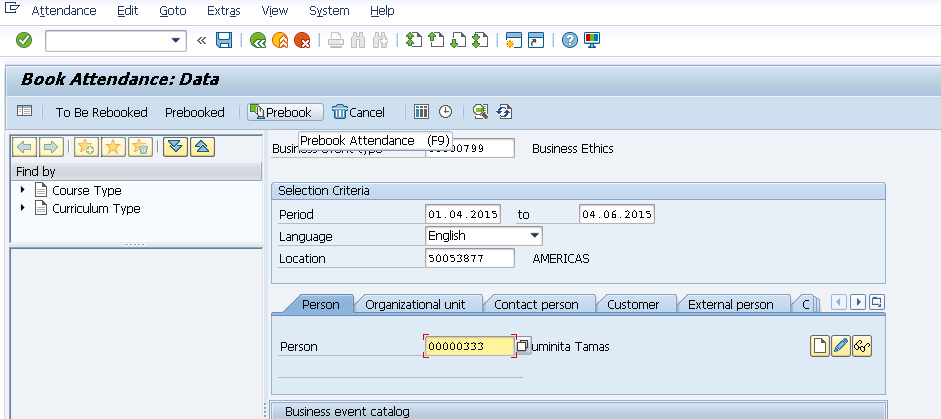This screenshot has height=419, width=941.
Task: Click the Expand All nodes icon
Action: click(x=175, y=147)
